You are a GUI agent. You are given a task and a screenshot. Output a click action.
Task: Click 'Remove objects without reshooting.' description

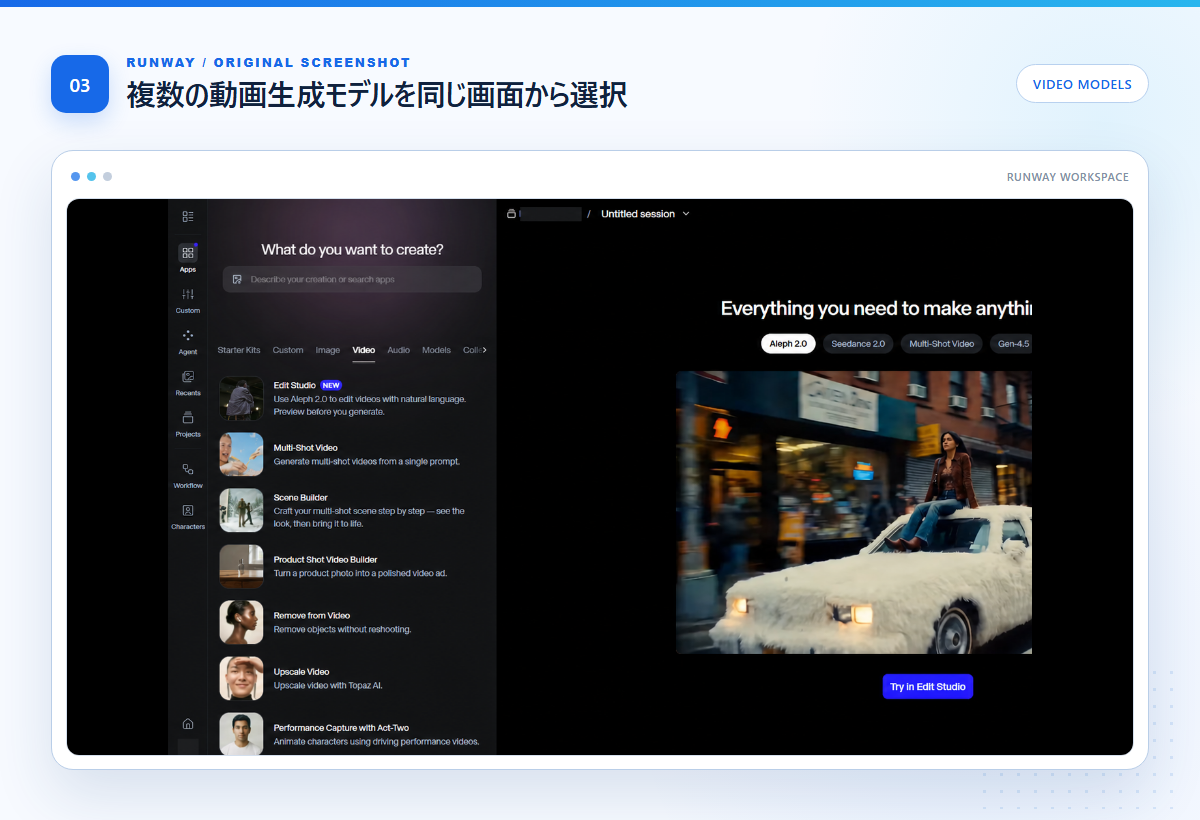(x=343, y=630)
